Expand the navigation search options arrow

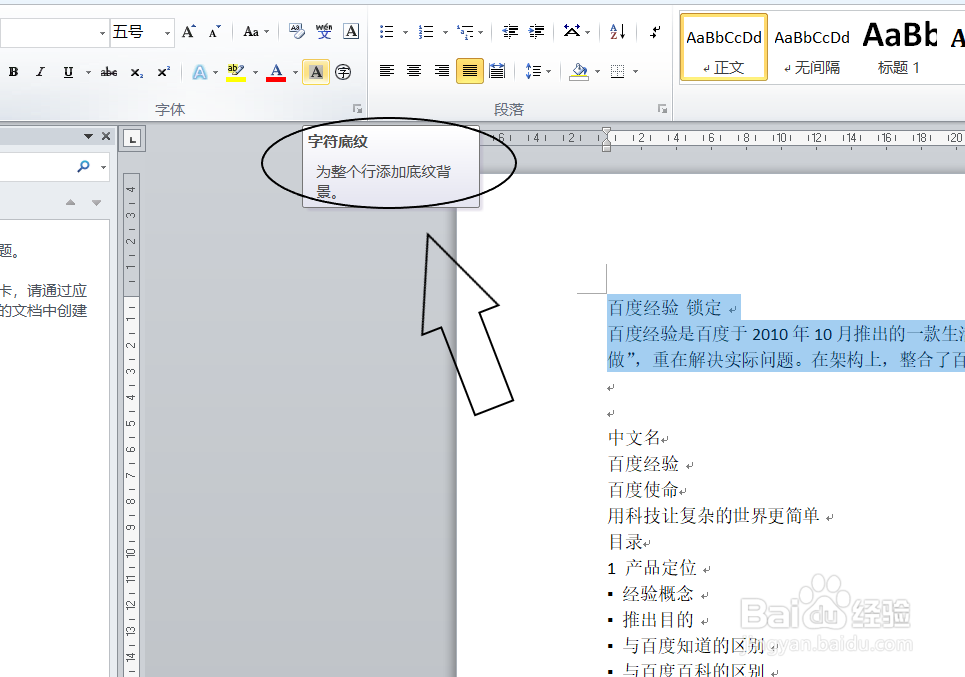click(103, 167)
